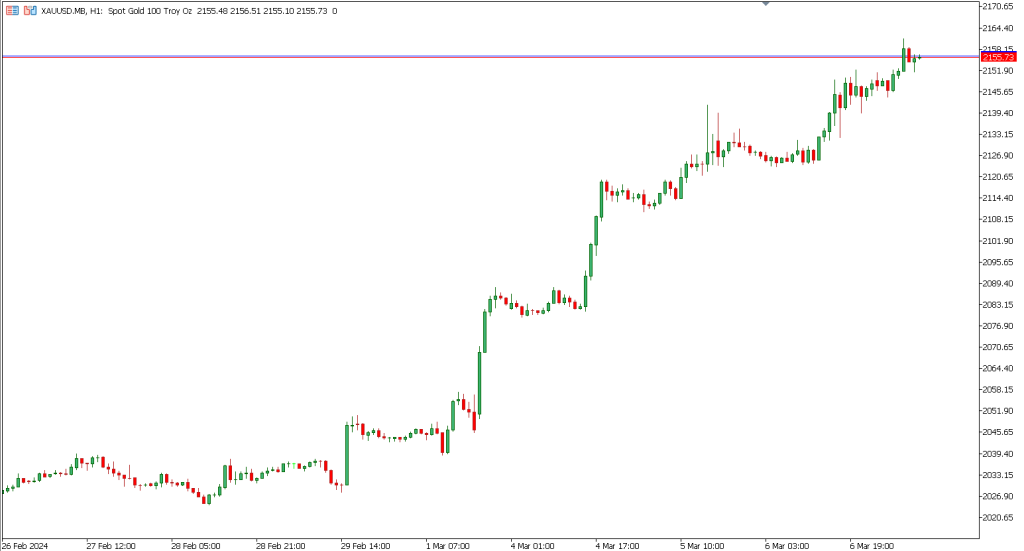1024x551 pixels.
Task: Select the 1 Mar 07:00 time label
Action: [447, 546]
